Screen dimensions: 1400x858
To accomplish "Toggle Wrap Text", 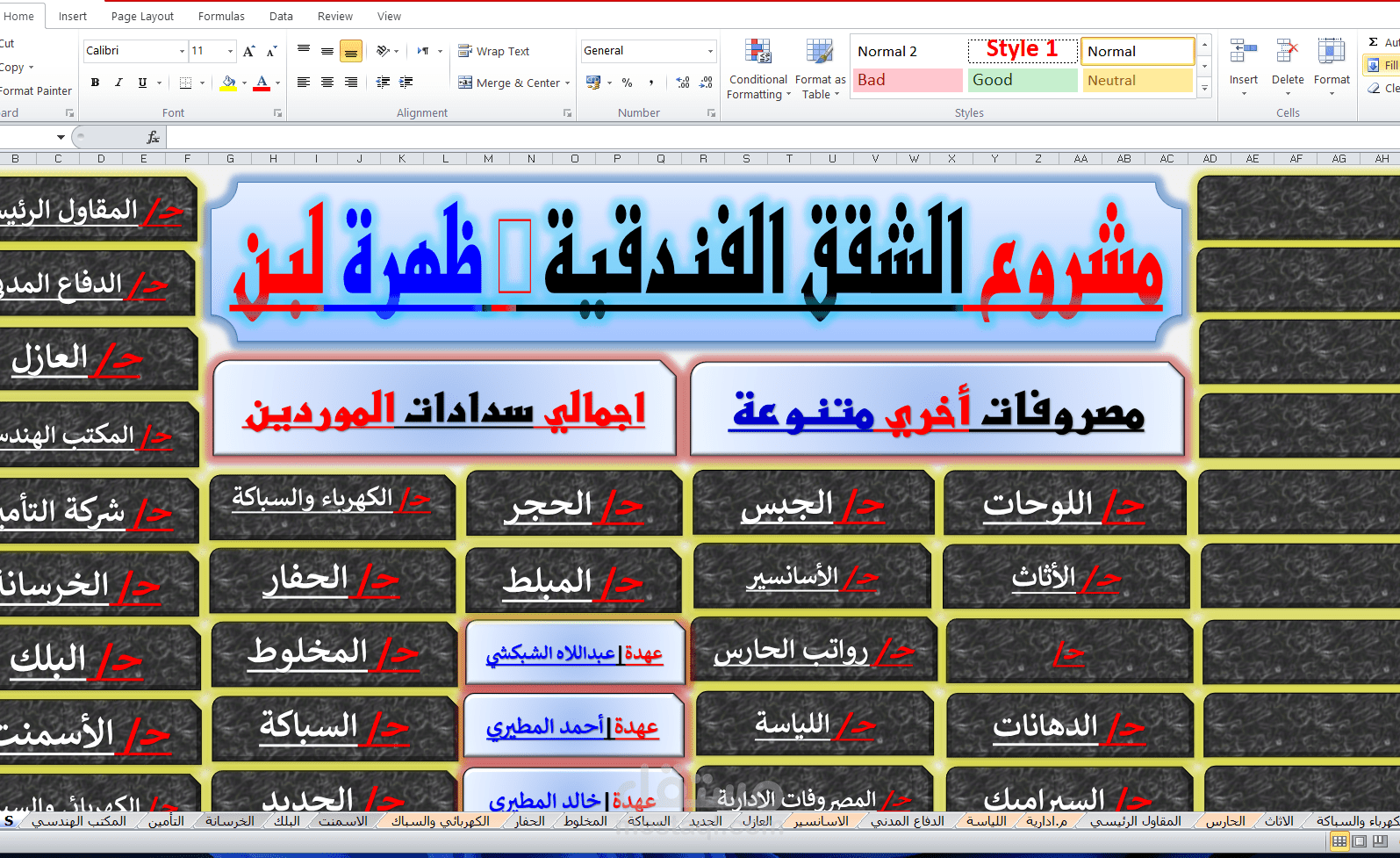I will point(493,51).
